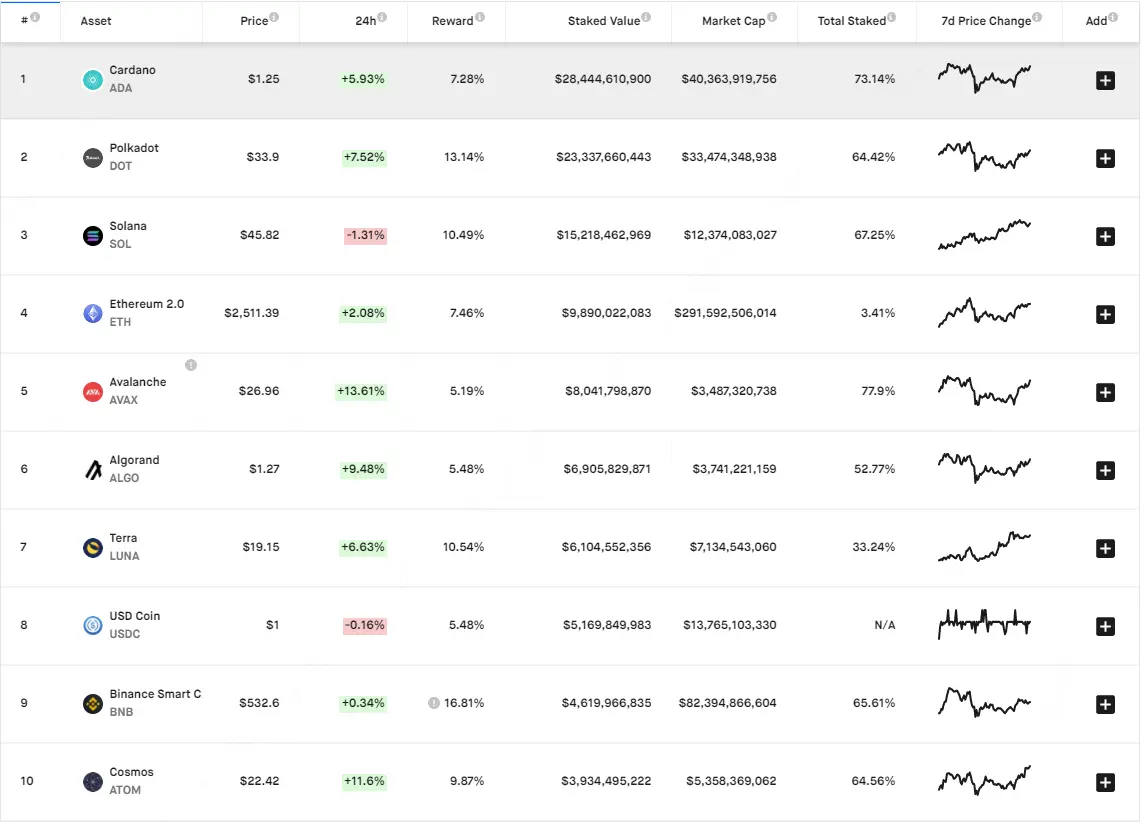
Task: Add Terra with the plus button
Action: click(1105, 548)
